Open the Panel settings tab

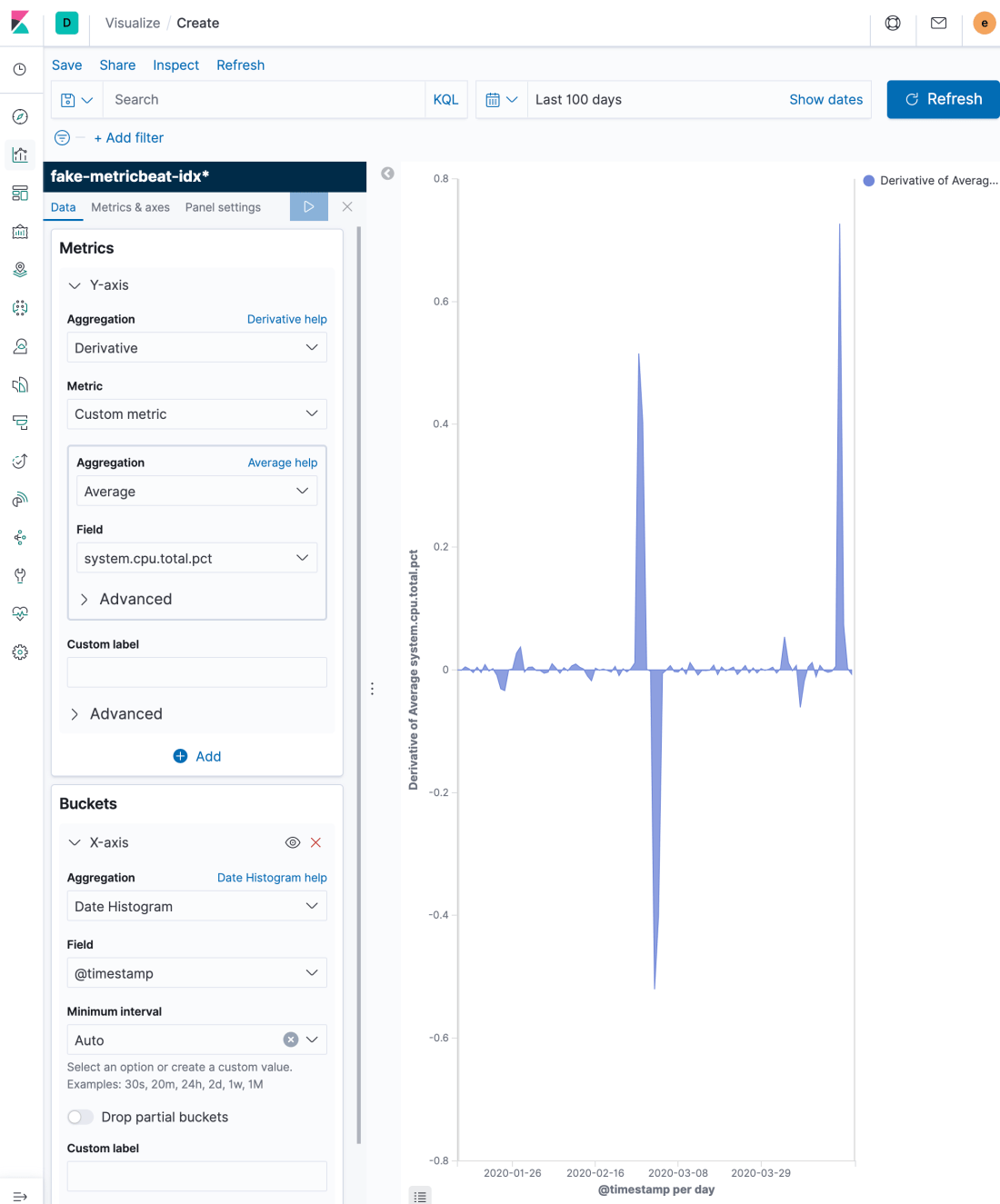pyautogui.click(x=223, y=207)
